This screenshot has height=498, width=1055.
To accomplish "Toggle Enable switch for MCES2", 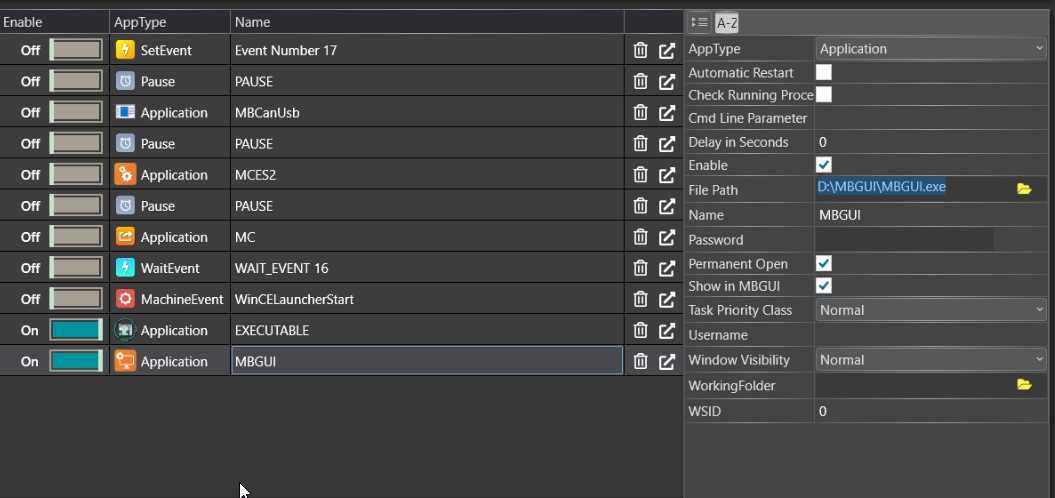I will pyautogui.click(x=76, y=175).
